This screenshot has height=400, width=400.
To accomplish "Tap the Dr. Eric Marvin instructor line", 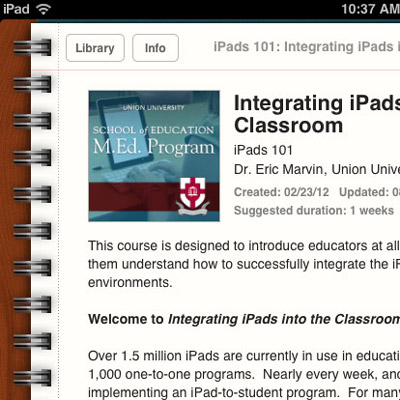I will point(317,170).
